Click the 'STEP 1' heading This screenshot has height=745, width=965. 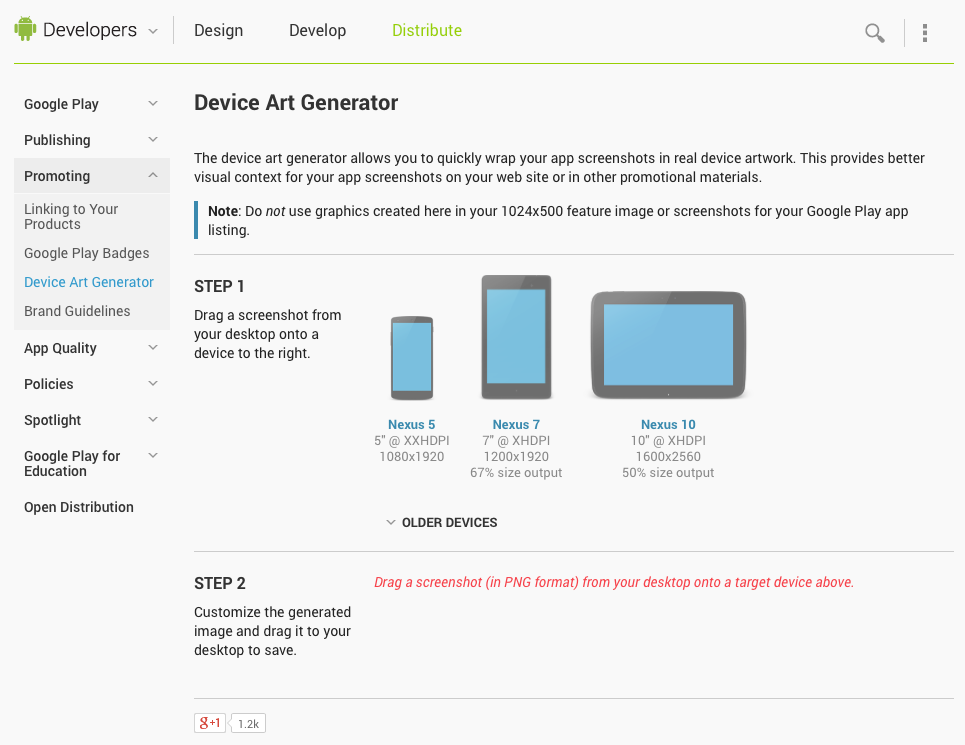click(219, 286)
